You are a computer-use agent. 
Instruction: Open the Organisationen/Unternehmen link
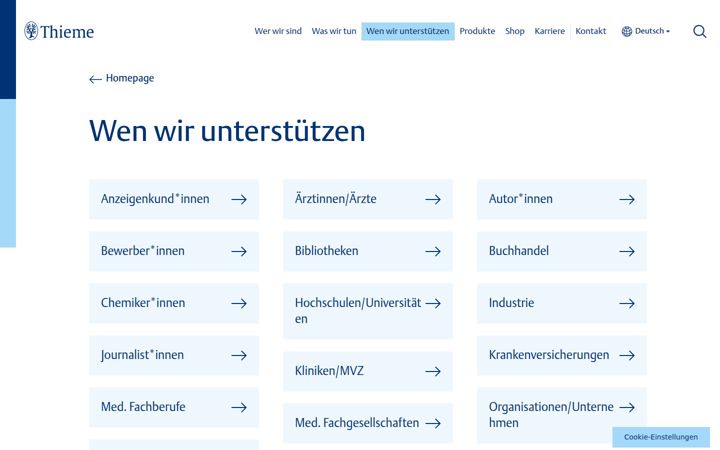click(x=562, y=415)
